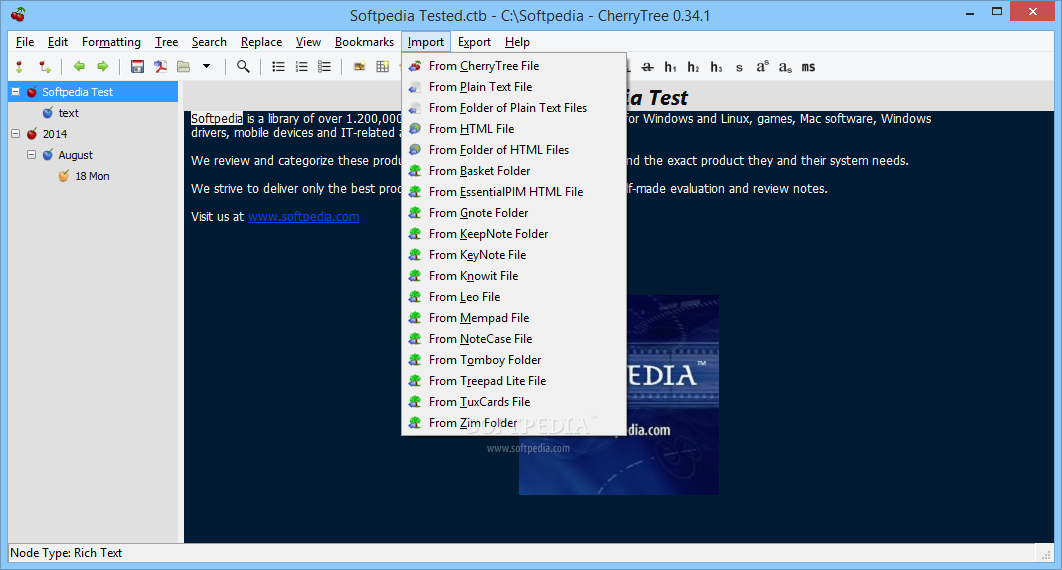Open the Formatting menu
This screenshot has height=570, width=1062.
[x=111, y=42]
